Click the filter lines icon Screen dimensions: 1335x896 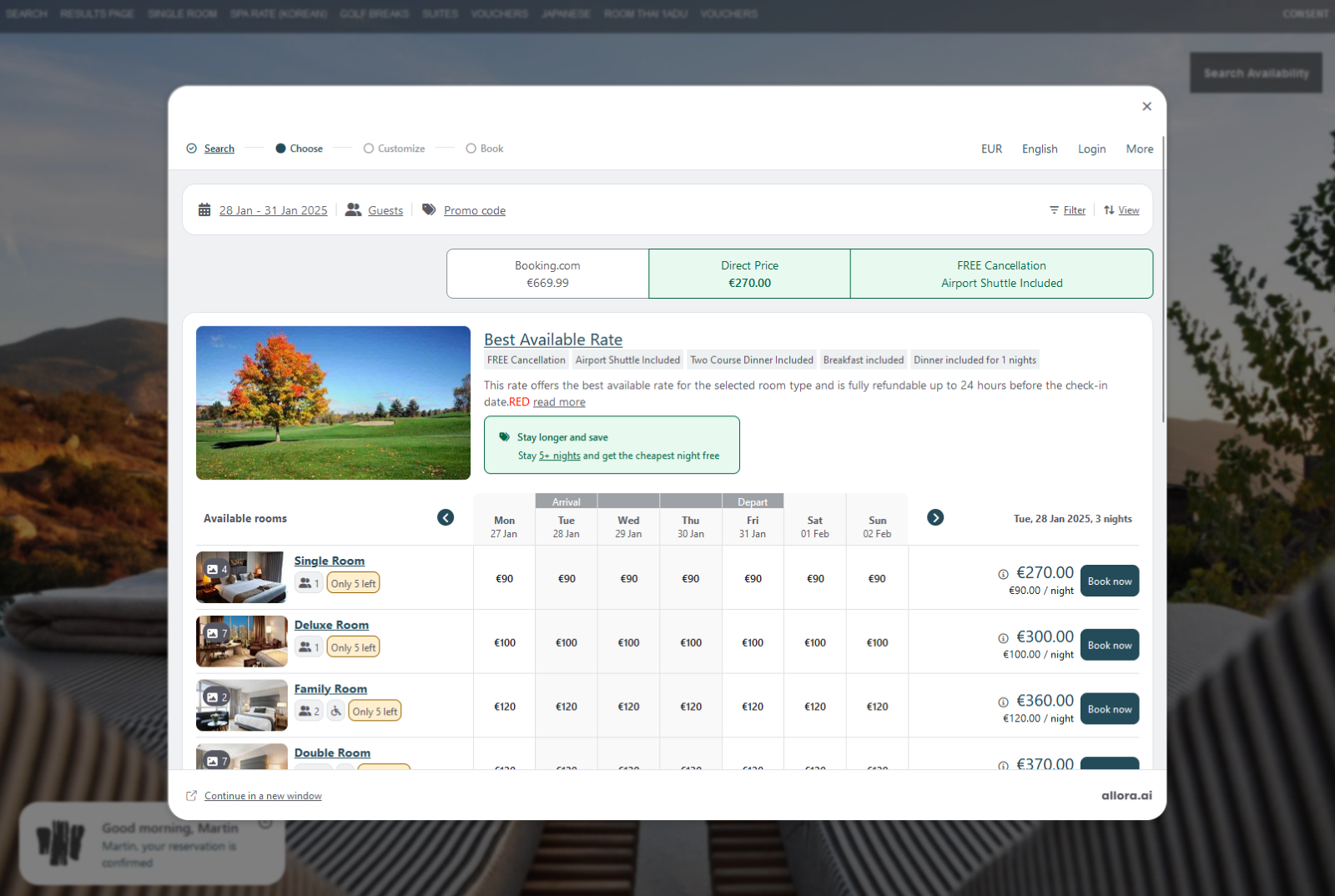(1054, 210)
